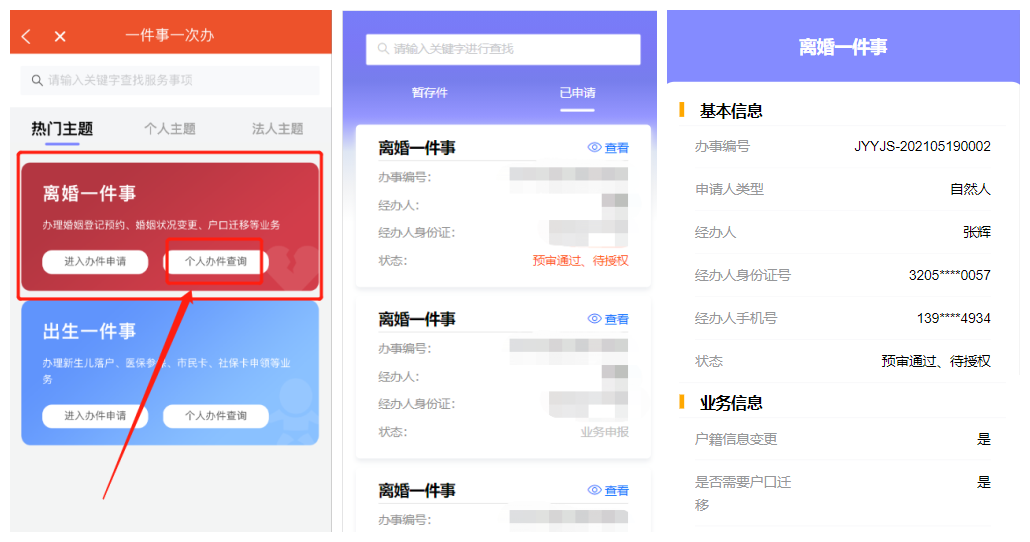Click the 出生一件事 card description text

point(167,371)
